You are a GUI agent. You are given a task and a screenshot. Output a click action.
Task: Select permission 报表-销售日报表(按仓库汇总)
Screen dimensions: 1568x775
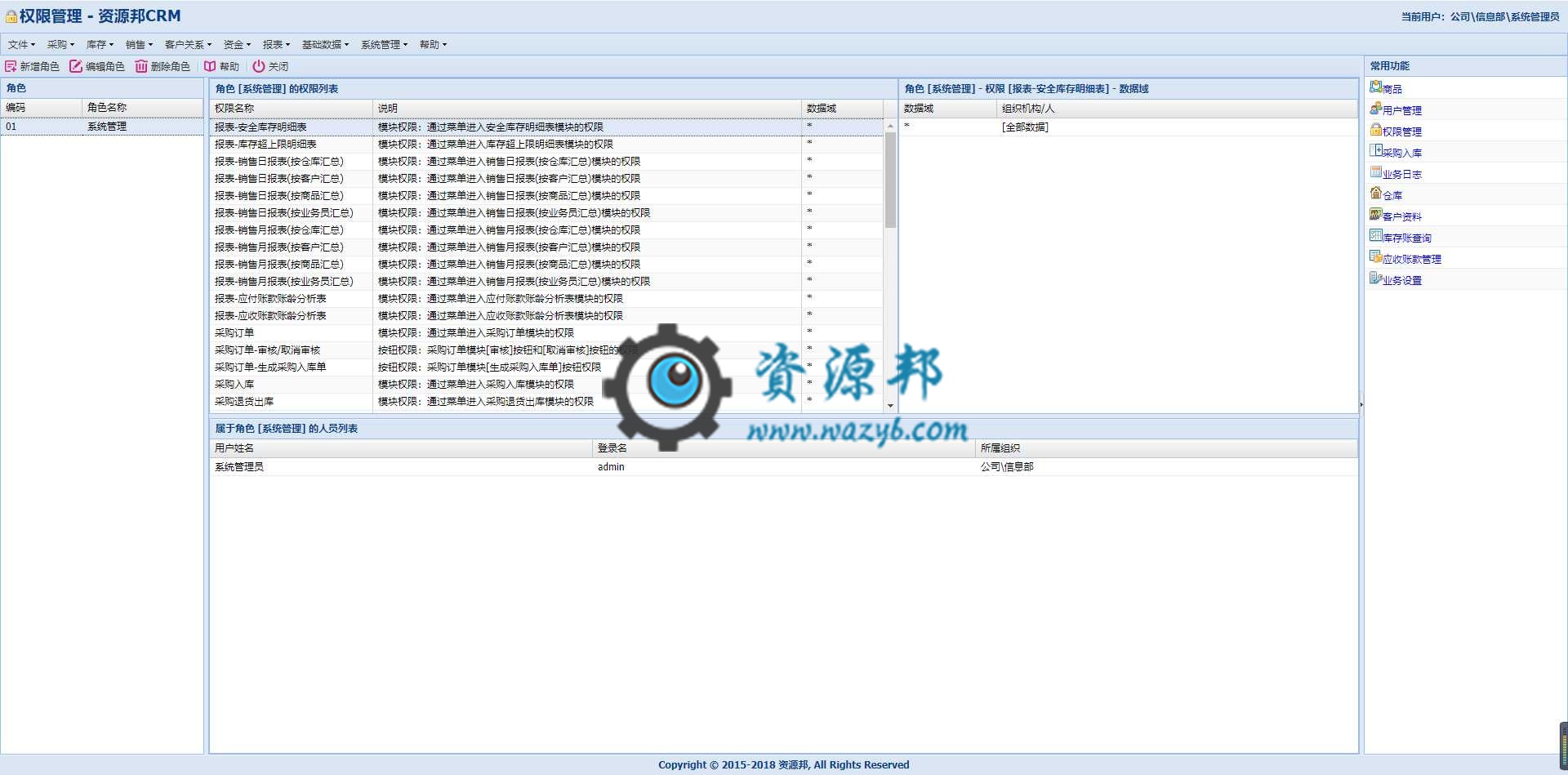point(546,161)
